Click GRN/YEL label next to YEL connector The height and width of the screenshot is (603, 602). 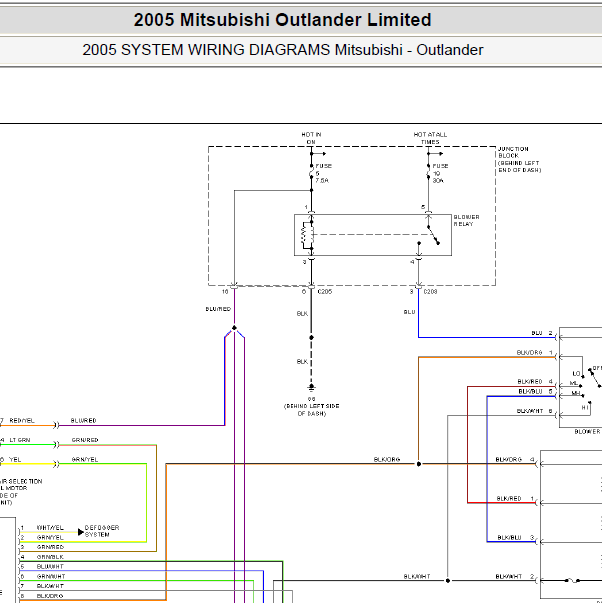85,459
